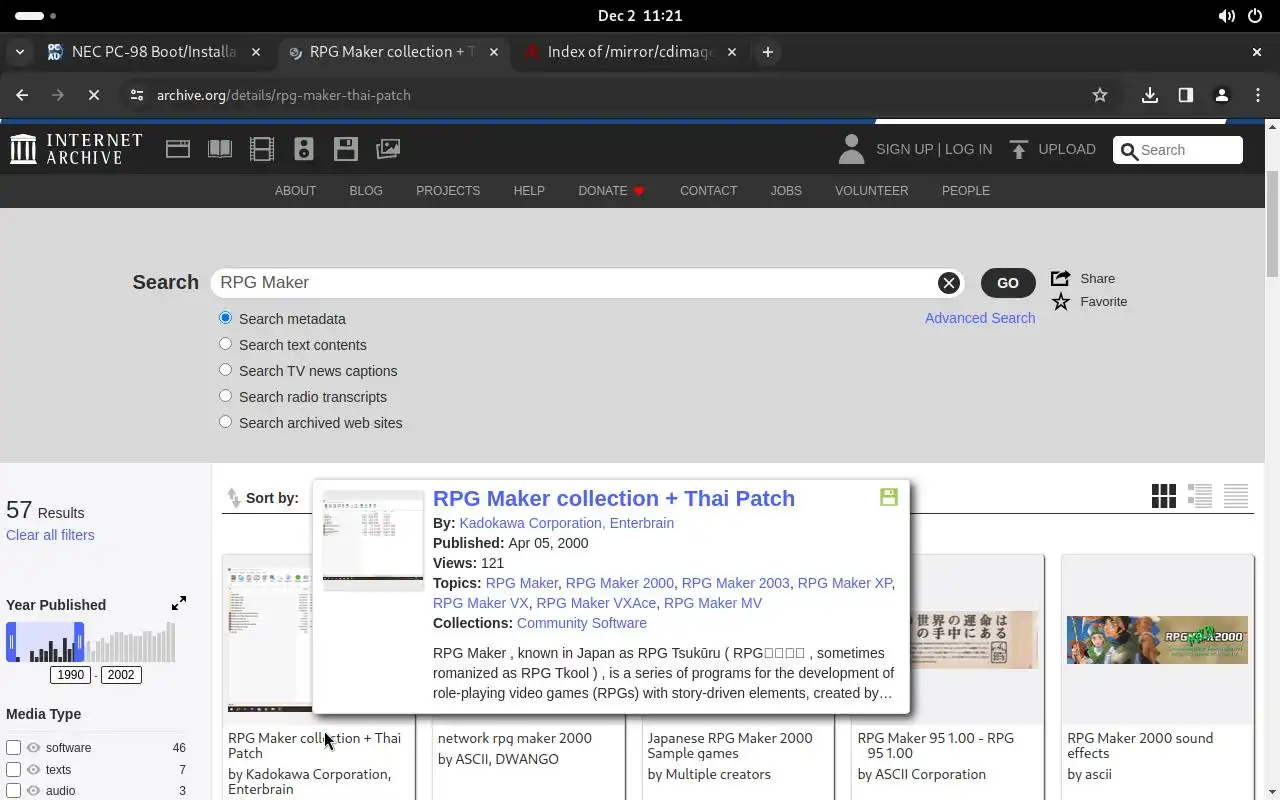Open the tab search dropdown arrow
Screen dimensions: 1280x800
[x=19, y=52]
